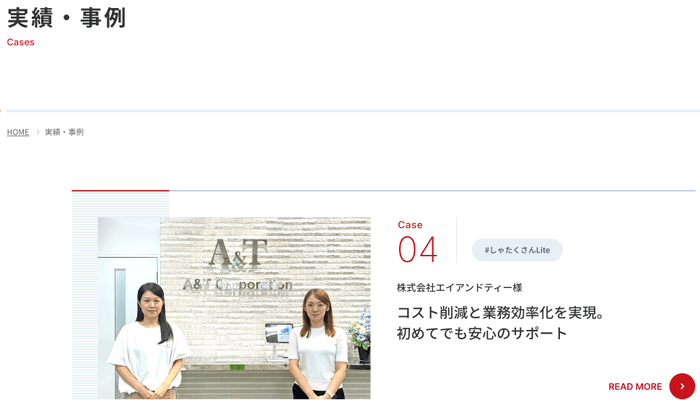Click the コスト削減と業務効率化を実現 headline
This screenshot has height=400, width=700.
[x=501, y=312]
